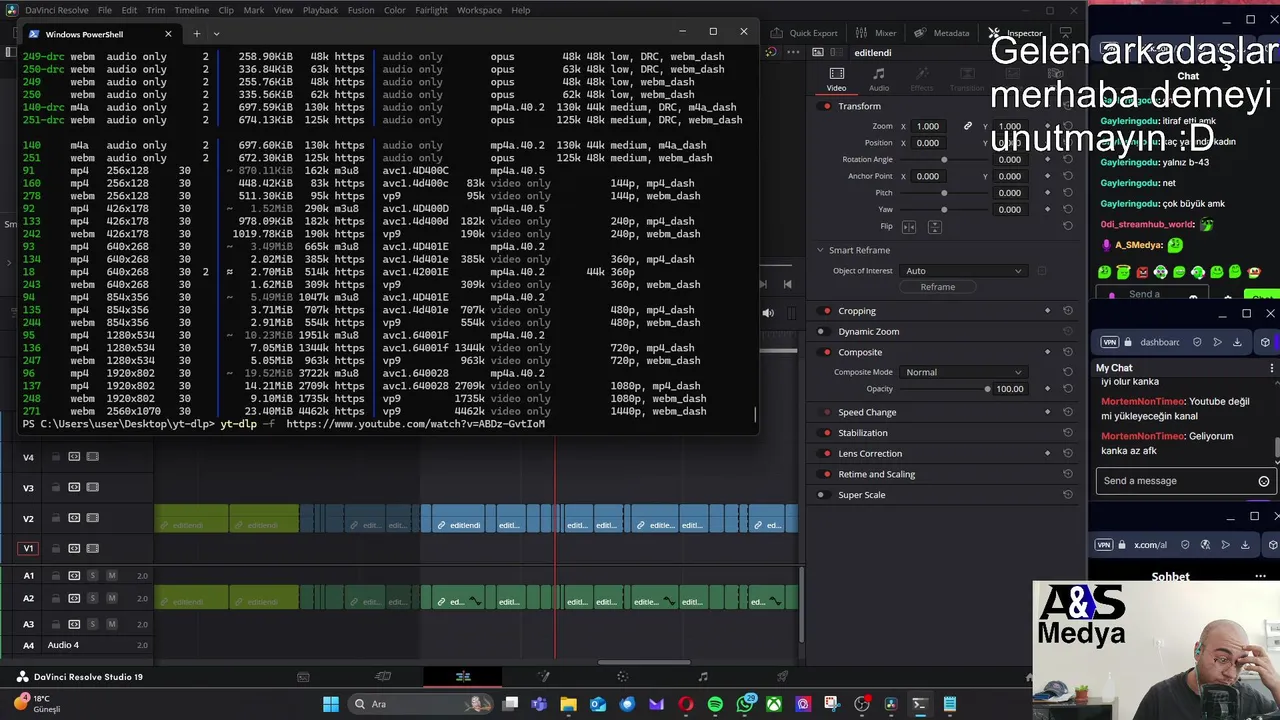Toggle the Zoom X/Y link icon
The width and height of the screenshot is (1280, 720).
[x=967, y=126]
